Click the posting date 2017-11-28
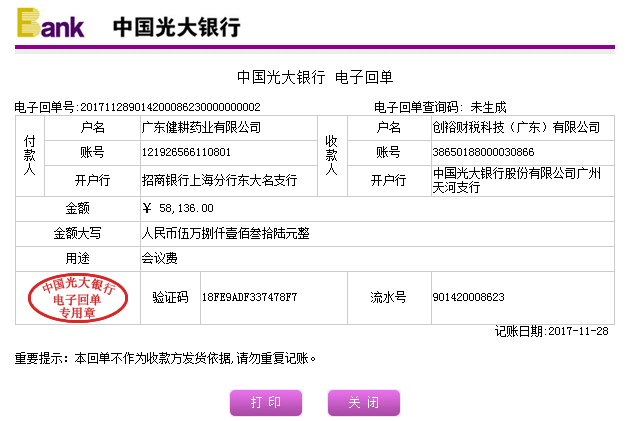Viewport: 640px width, 421px height. click(578, 331)
